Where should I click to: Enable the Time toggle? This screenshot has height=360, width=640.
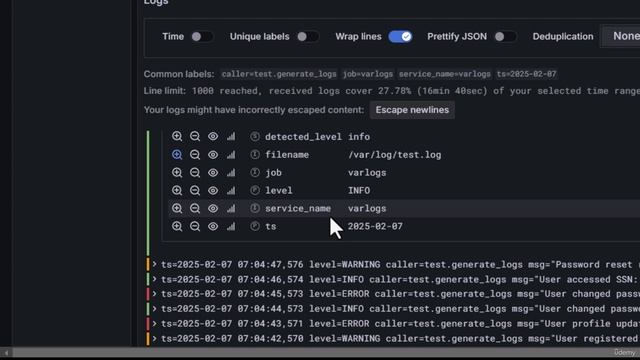click(x=202, y=37)
